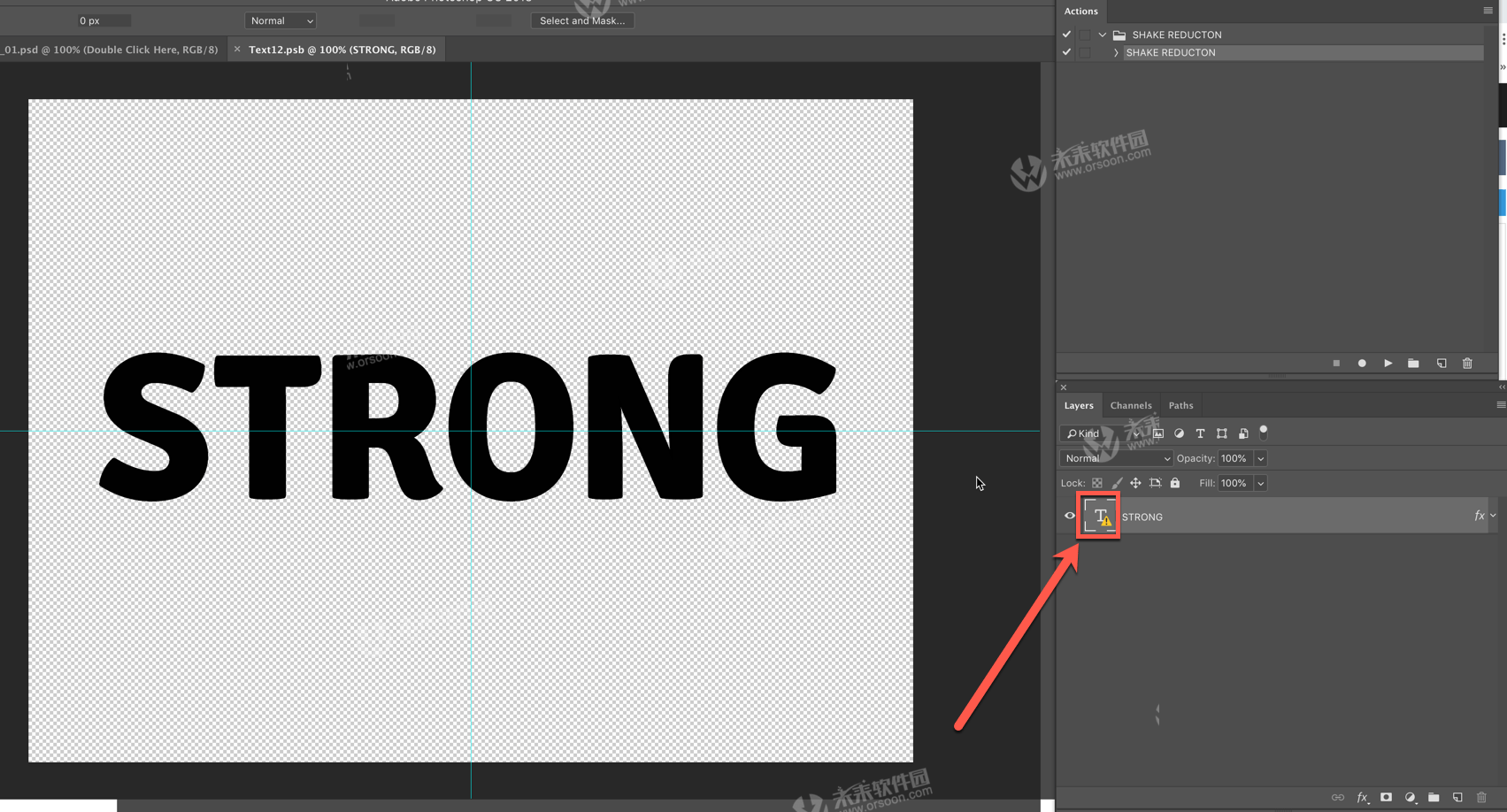This screenshot has width=1507, height=812.
Task: Lock image pixels with the brush icon
Action: (x=1117, y=483)
